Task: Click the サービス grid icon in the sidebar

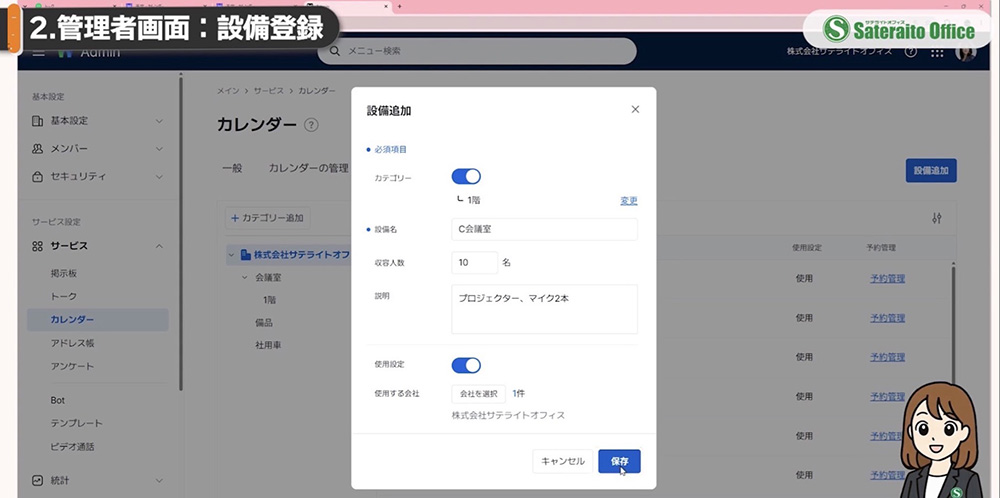Action: (x=38, y=246)
